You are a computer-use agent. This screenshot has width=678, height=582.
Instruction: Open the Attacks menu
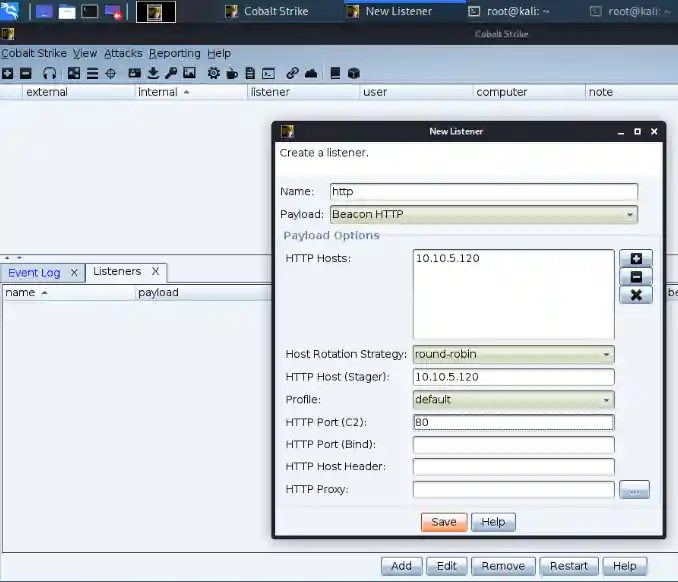tap(123, 53)
